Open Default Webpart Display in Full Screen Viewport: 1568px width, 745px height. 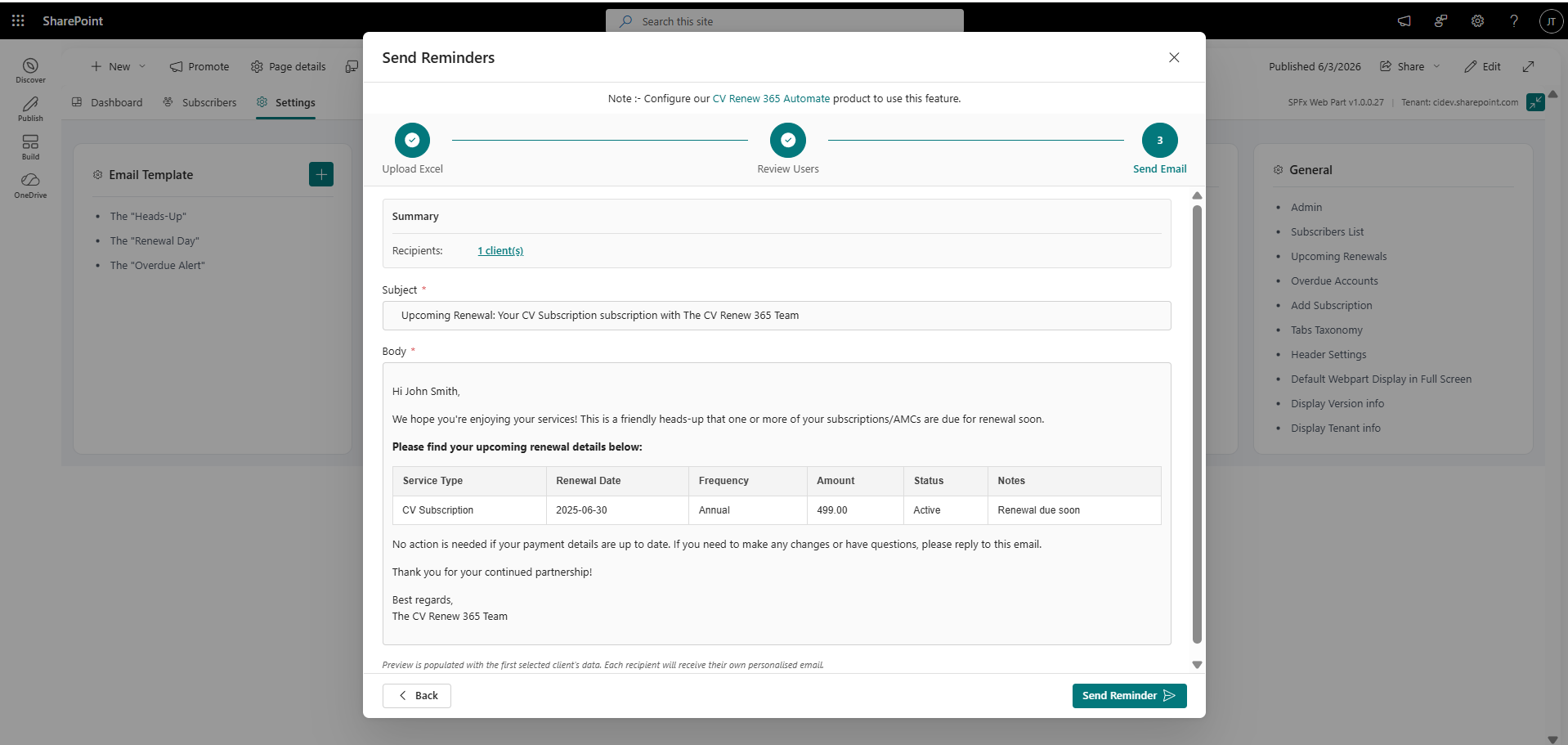tap(1382, 379)
